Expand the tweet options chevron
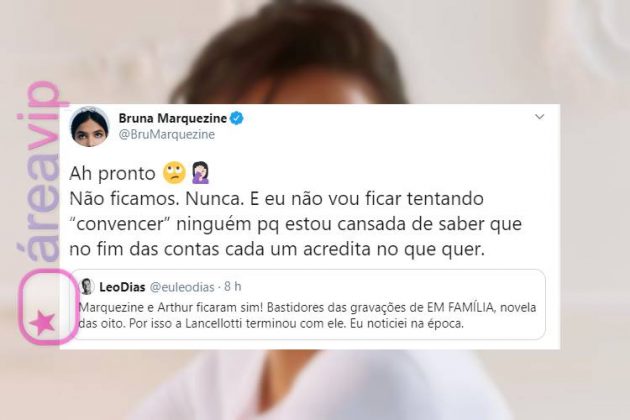 point(539,117)
